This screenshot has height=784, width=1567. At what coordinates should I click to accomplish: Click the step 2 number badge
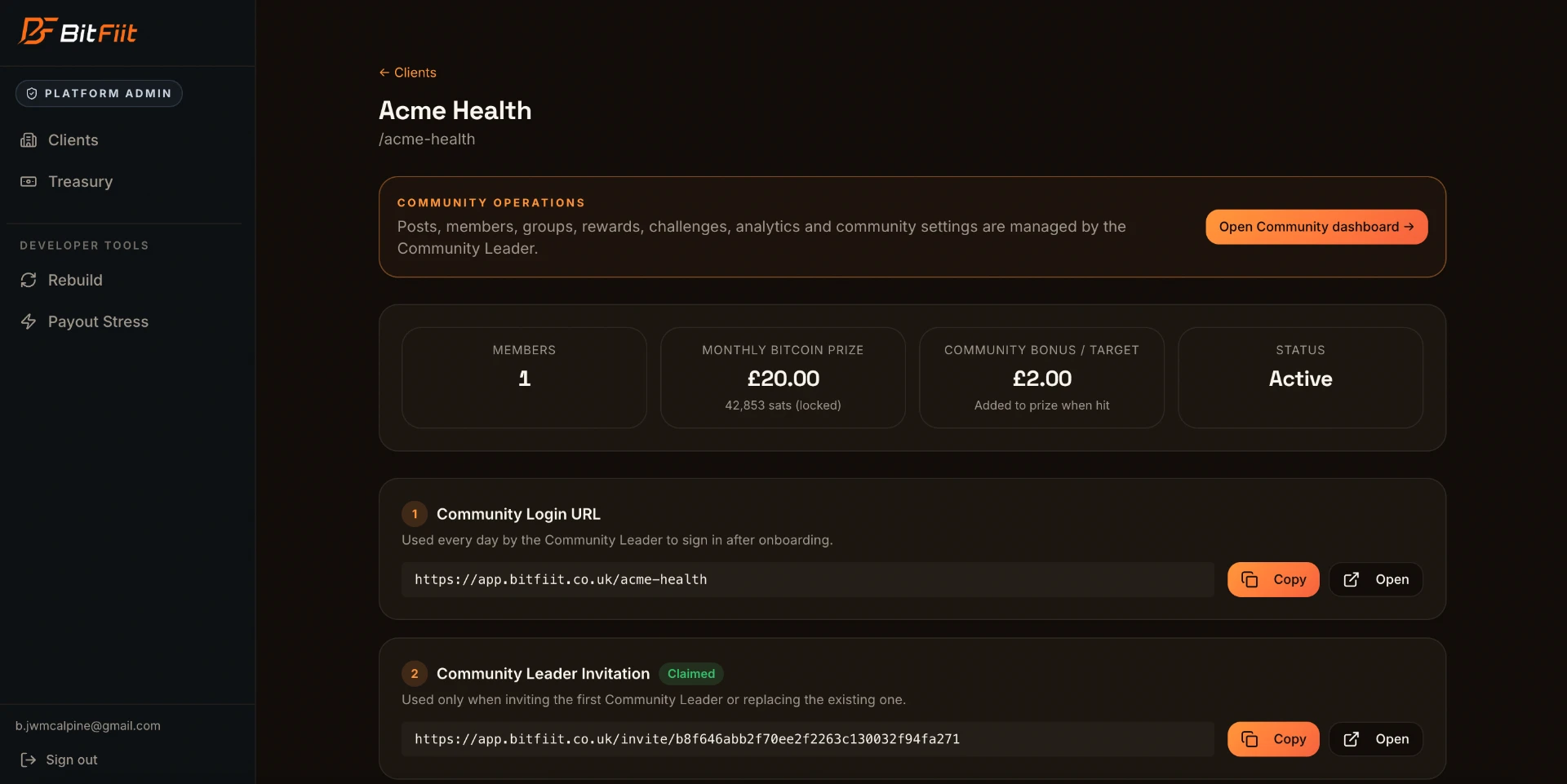(x=415, y=674)
